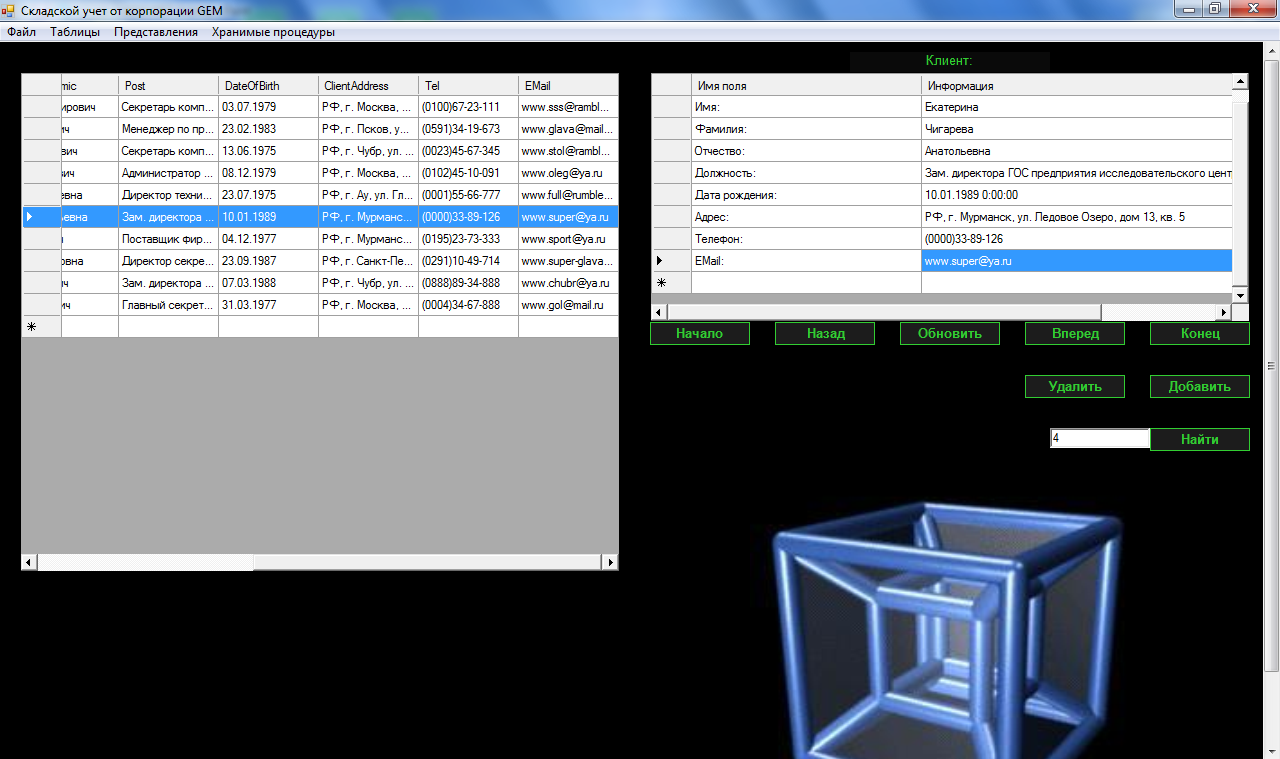The image size is (1280, 759).
Task: Click the Добавить button
Action: (1199, 386)
